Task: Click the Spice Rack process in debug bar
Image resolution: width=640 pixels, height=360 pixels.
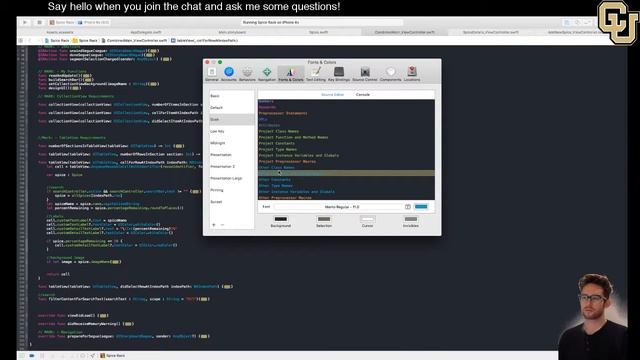Action: coord(113,356)
